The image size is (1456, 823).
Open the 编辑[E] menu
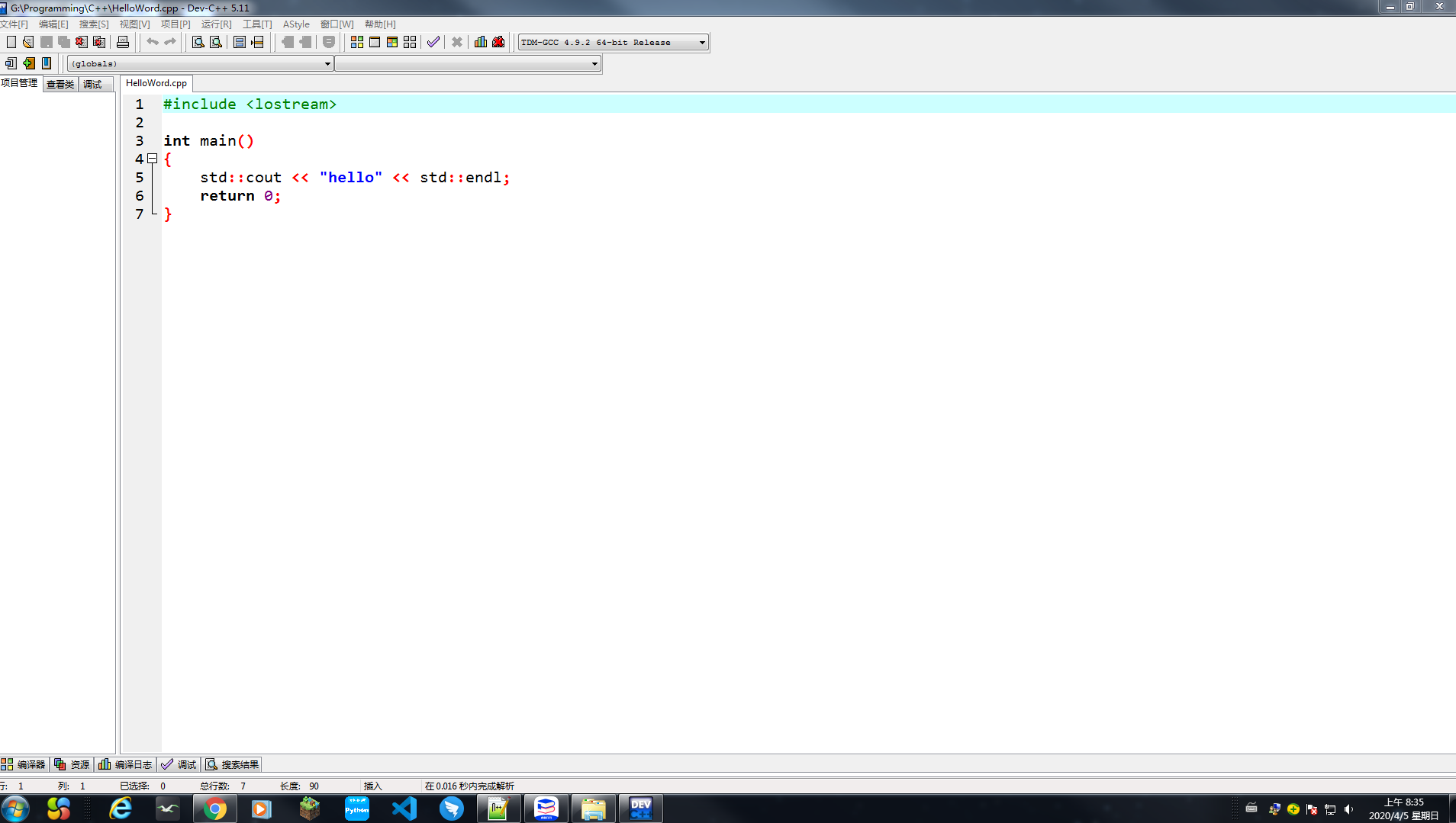point(53,24)
